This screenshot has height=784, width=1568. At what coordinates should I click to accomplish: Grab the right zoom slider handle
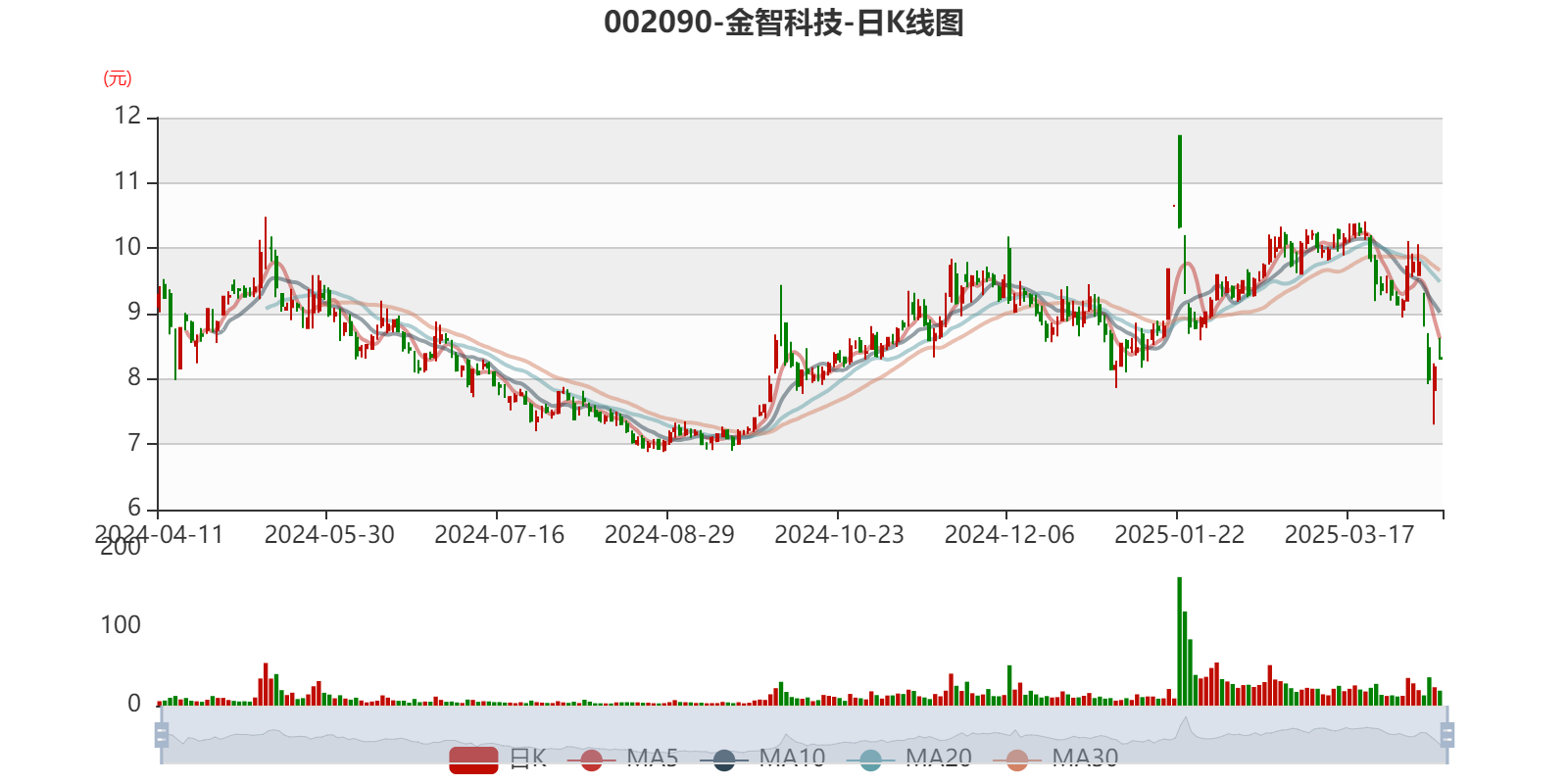1447,735
